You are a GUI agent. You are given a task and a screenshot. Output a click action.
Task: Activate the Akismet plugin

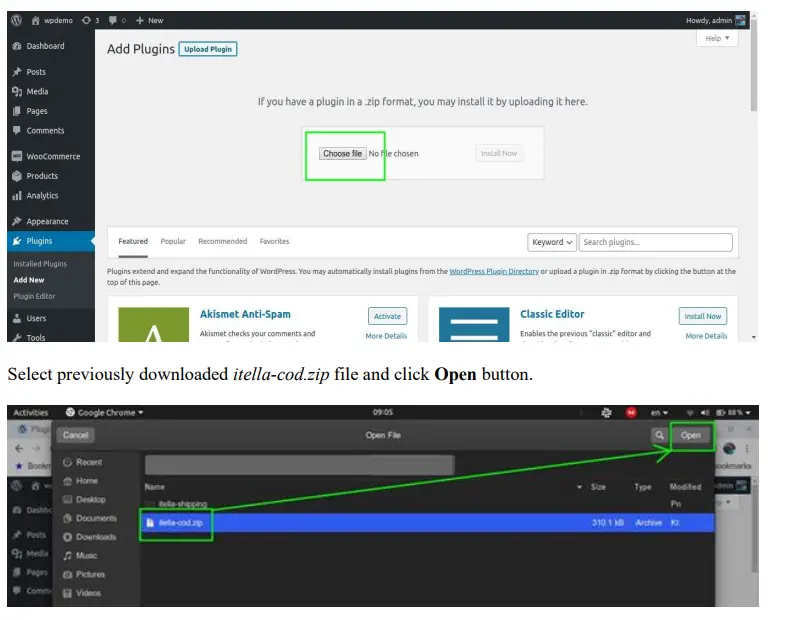tap(387, 316)
